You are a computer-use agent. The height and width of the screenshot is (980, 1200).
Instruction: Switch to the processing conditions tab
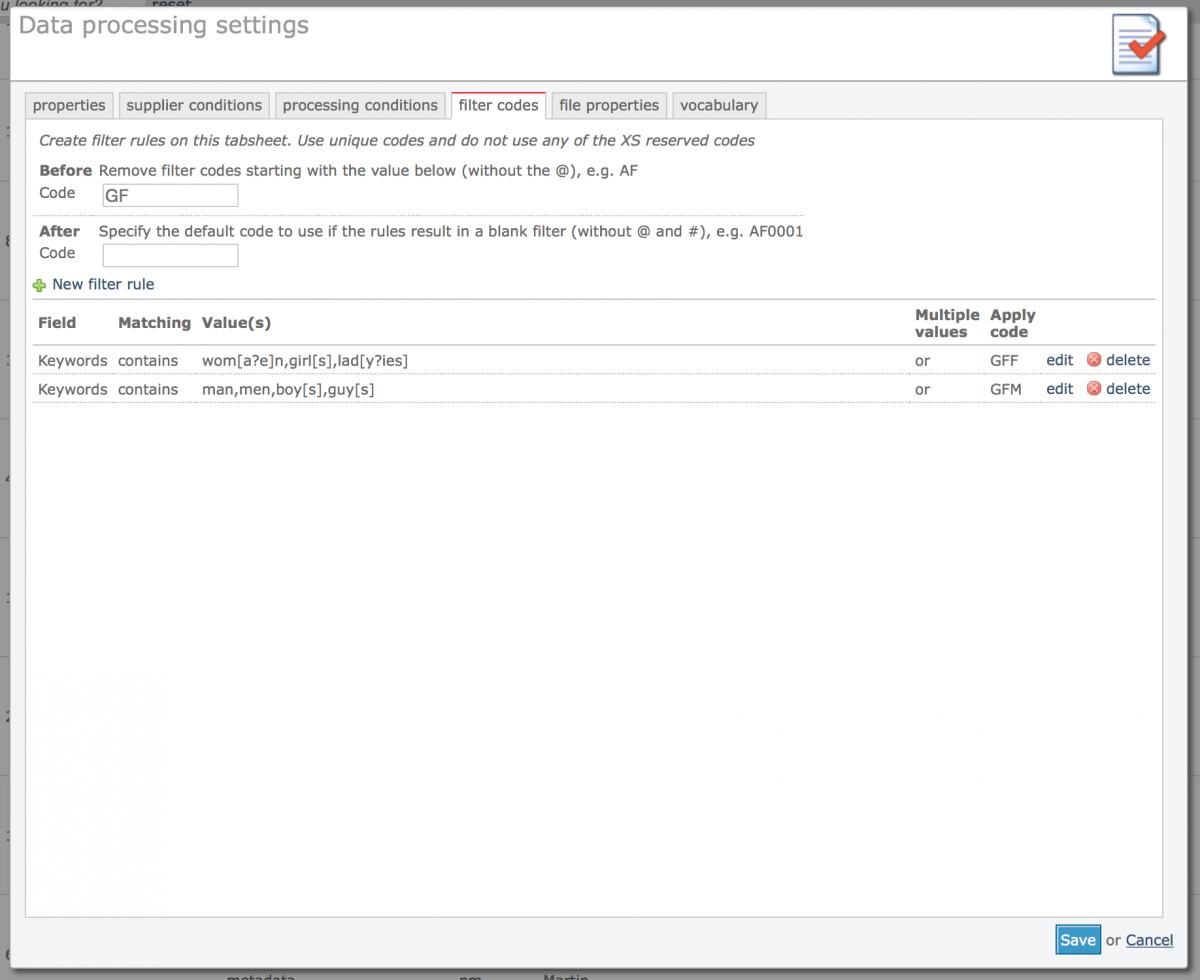[x=359, y=105]
